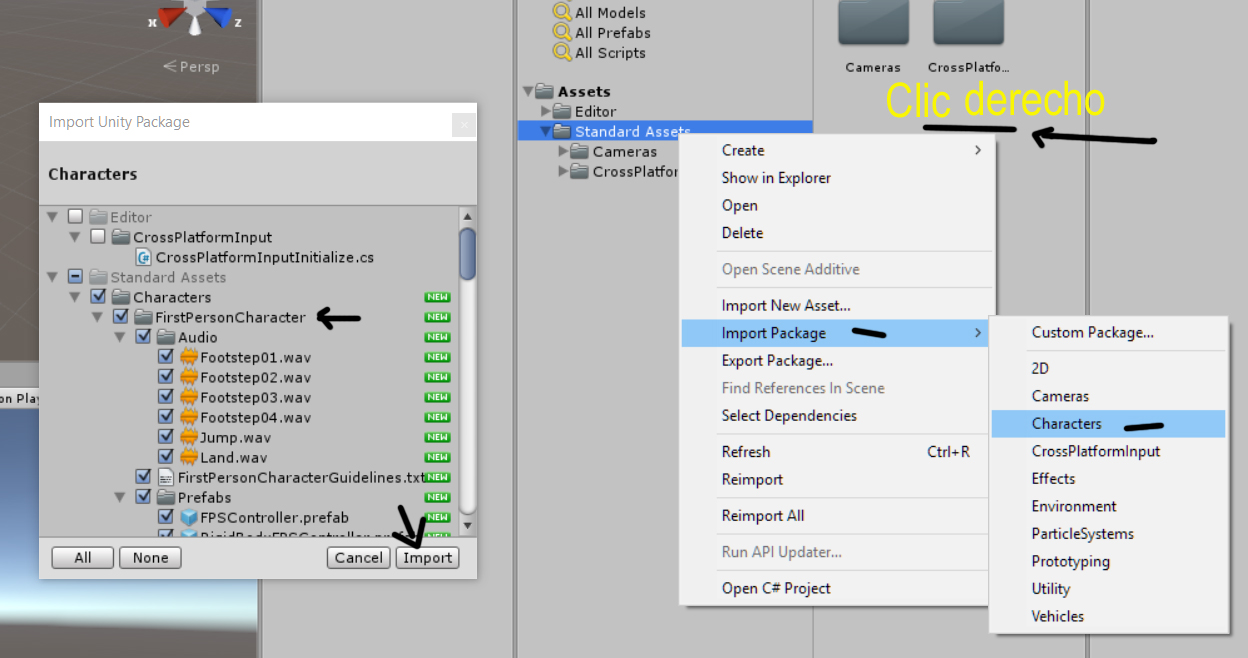Click the scene gizmo Z axis cone
The image size is (1248, 658).
tap(219, 17)
